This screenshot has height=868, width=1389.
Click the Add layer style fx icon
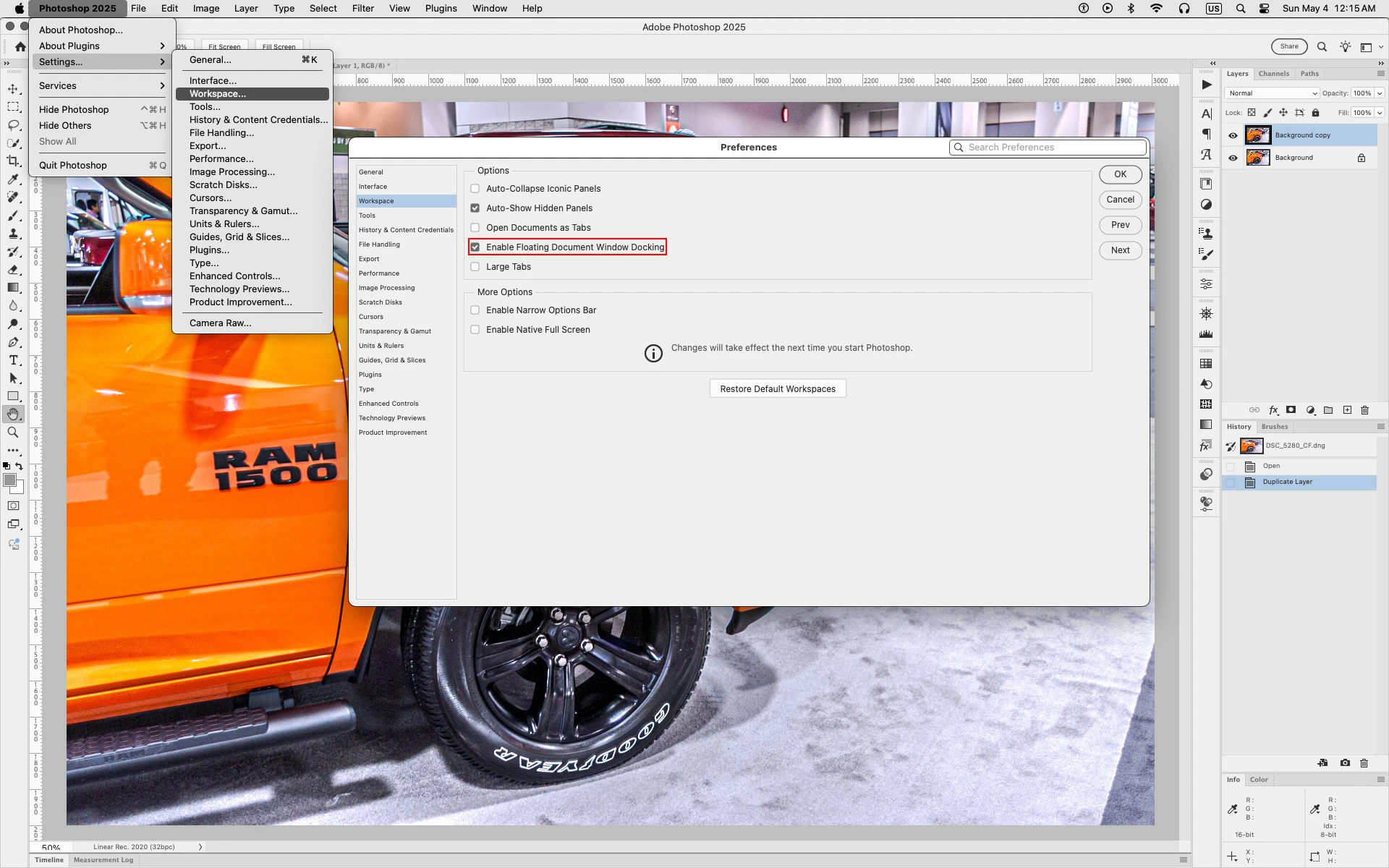point(1273,410)
